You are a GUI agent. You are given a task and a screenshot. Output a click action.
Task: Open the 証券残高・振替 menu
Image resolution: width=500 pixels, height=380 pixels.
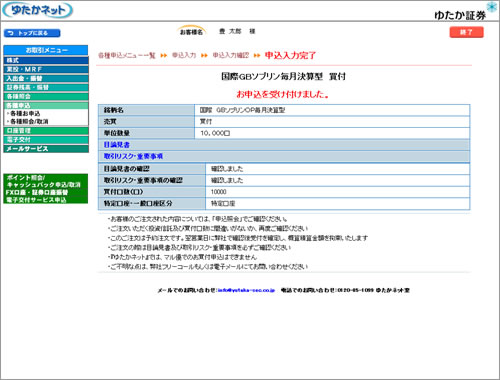(46, 87)
